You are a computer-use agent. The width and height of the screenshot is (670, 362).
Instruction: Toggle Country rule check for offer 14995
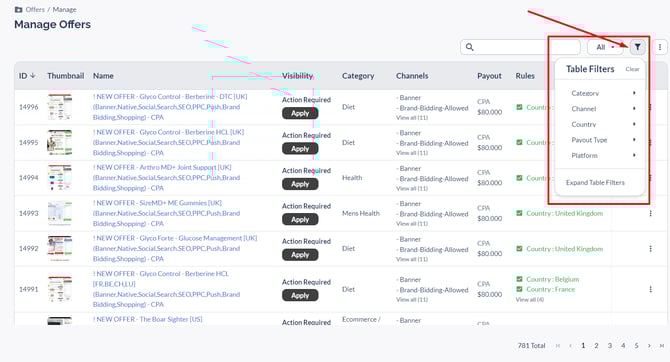tap(519, 142)
